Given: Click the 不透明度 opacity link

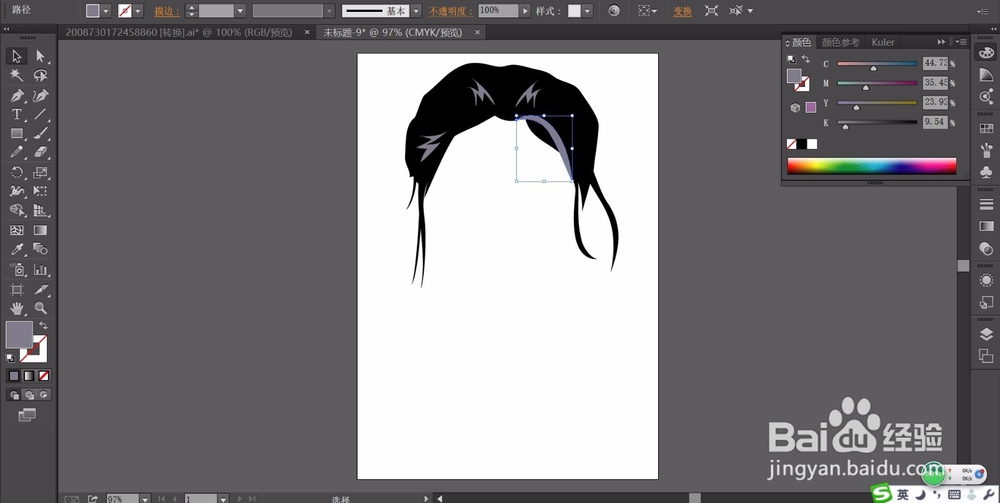Looking at the screenshot, I should 451,11.
